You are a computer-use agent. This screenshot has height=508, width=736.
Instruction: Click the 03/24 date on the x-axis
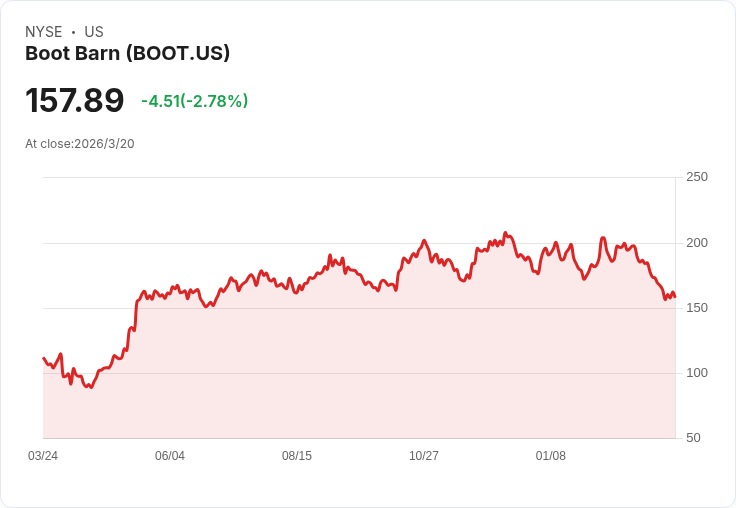pyautogui.click(x=43, y=456)
